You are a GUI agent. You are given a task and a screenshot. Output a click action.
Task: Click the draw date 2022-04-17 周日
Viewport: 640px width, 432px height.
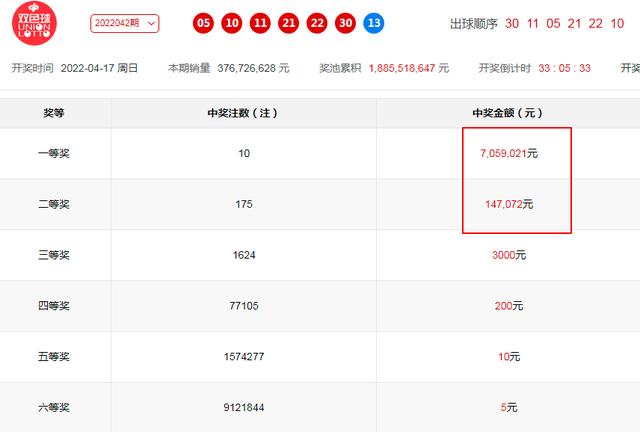99,68
